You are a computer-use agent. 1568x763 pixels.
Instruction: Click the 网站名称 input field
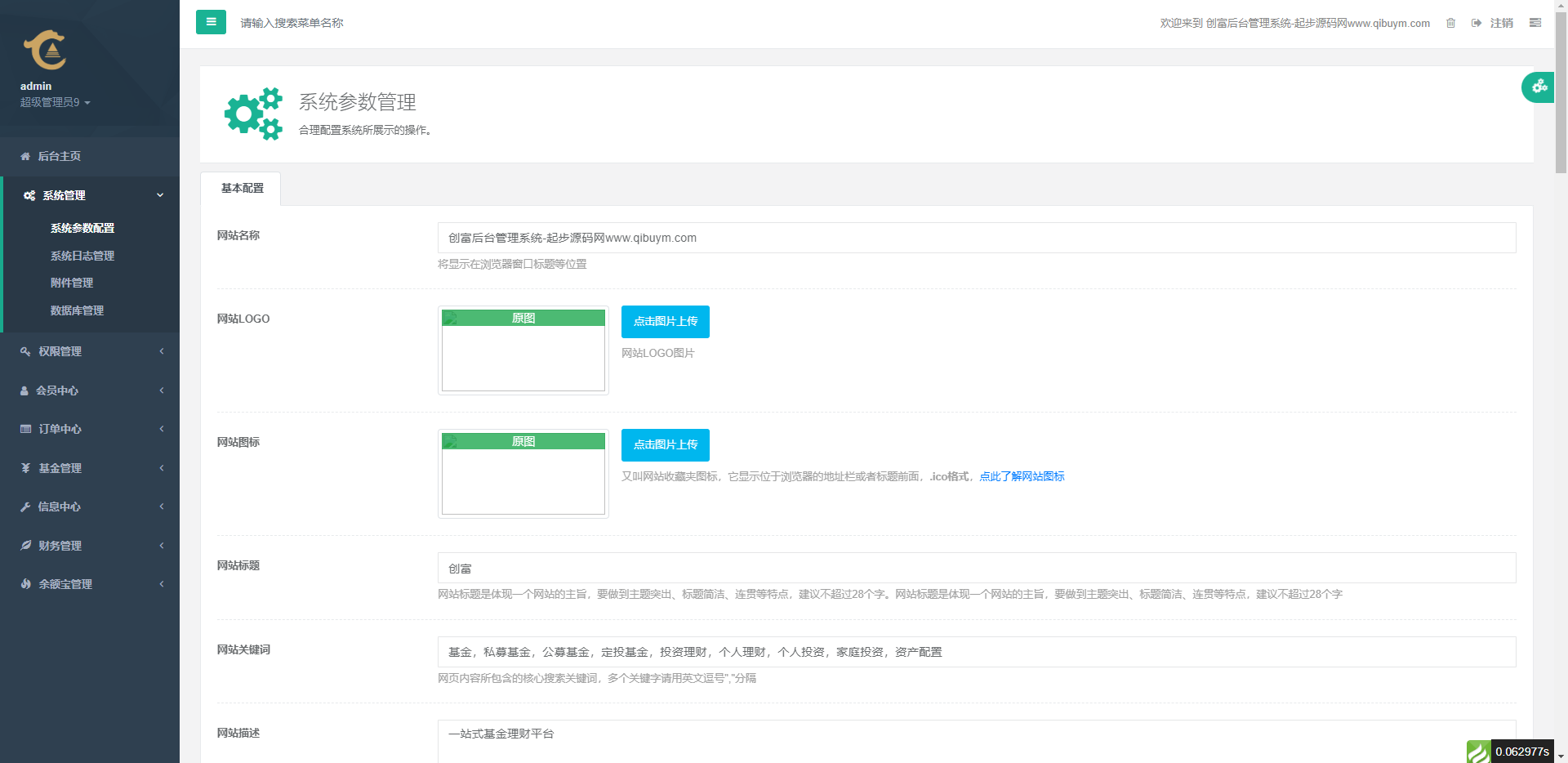pyautogui.click(x=976, y=238)
